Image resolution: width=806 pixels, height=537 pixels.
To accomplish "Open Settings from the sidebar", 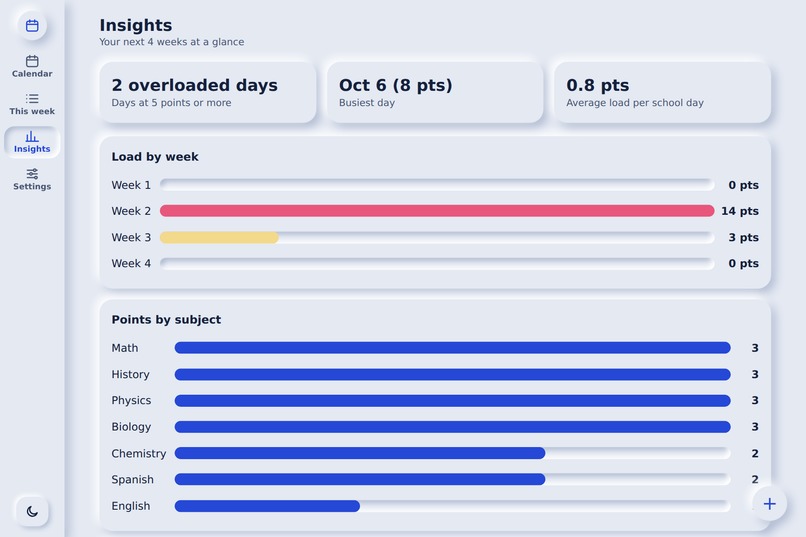I will [x=32, y=179].
